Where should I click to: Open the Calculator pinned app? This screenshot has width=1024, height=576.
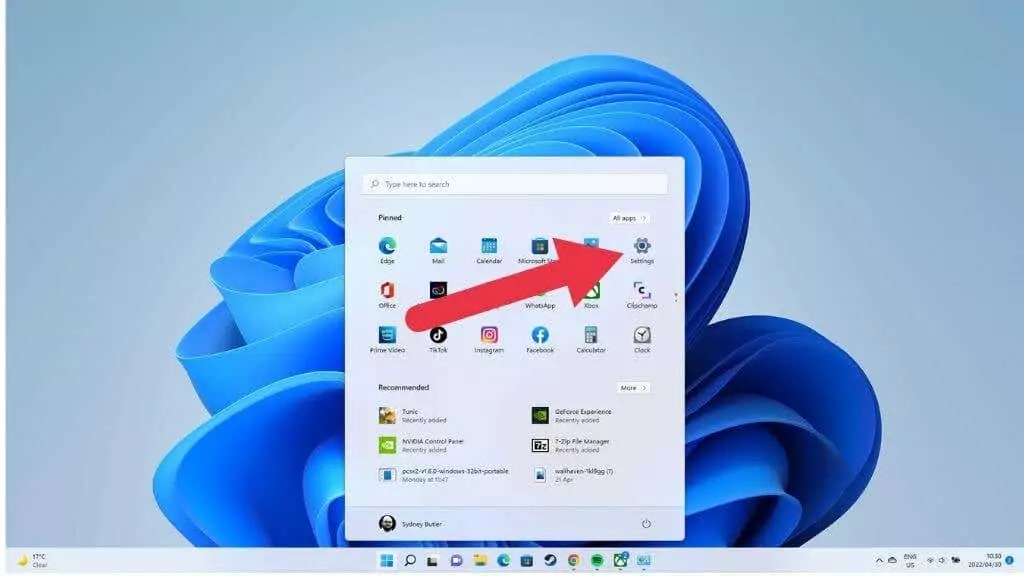[591, 340]
